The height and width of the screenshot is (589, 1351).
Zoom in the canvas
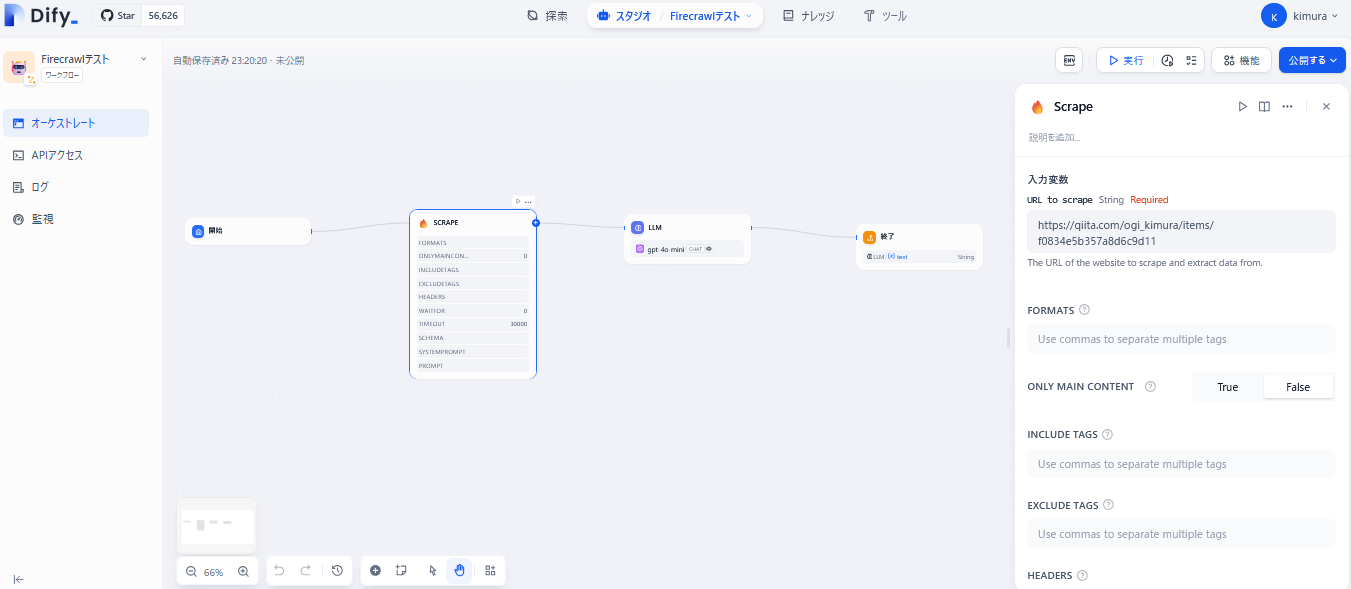point(243,572)
